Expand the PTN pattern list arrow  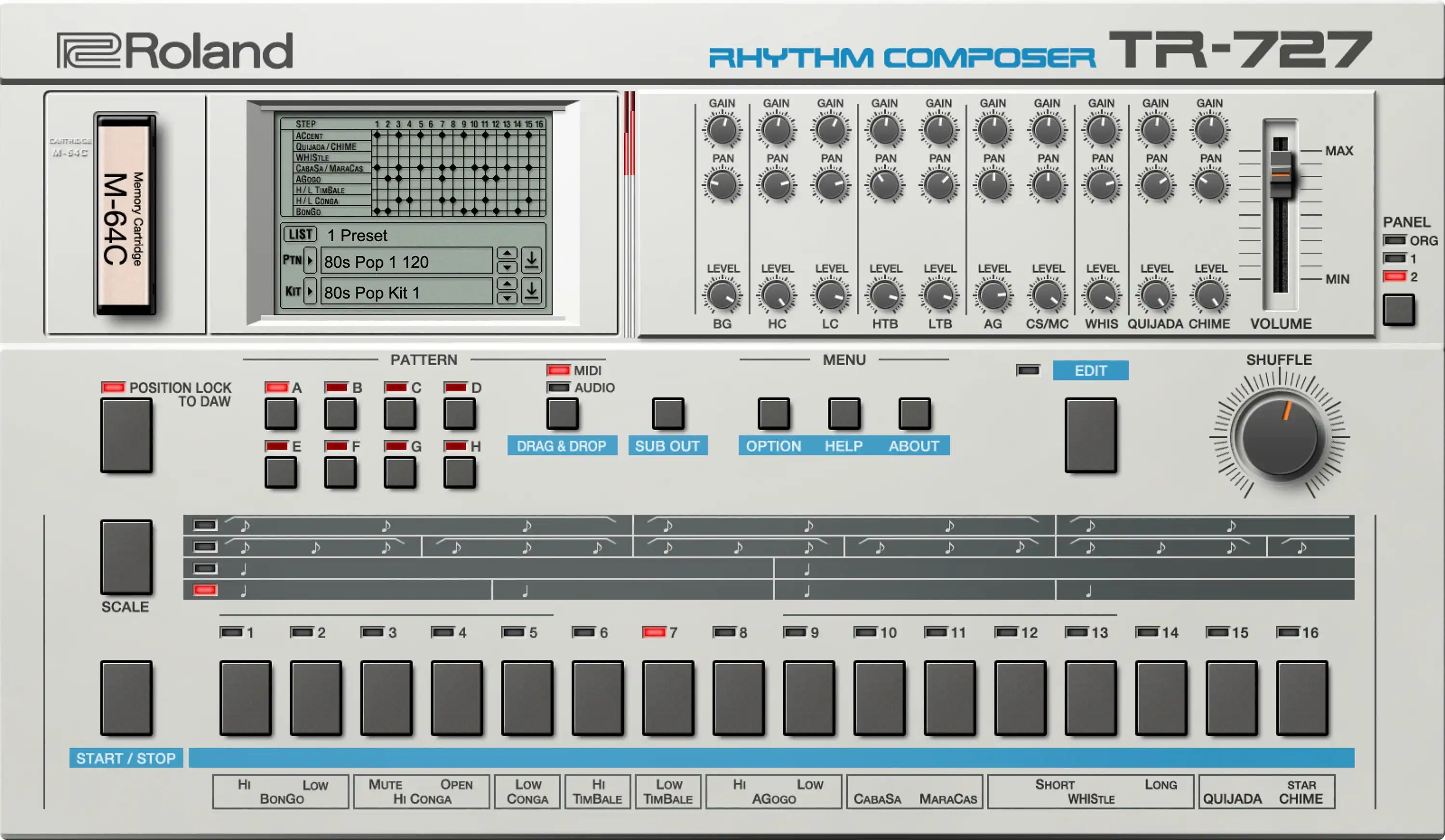pos(310,261)
